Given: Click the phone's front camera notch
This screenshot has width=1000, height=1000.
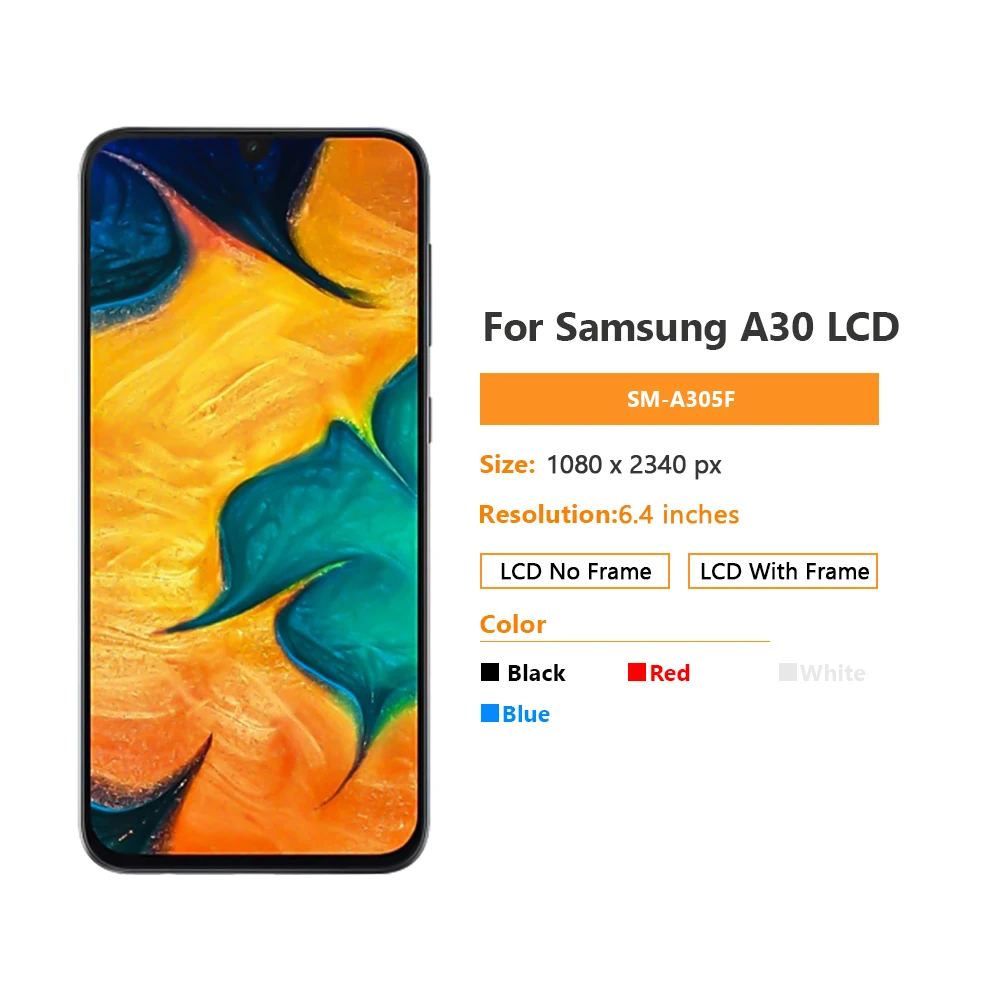Looking at the screenshot, I should 254,149.
